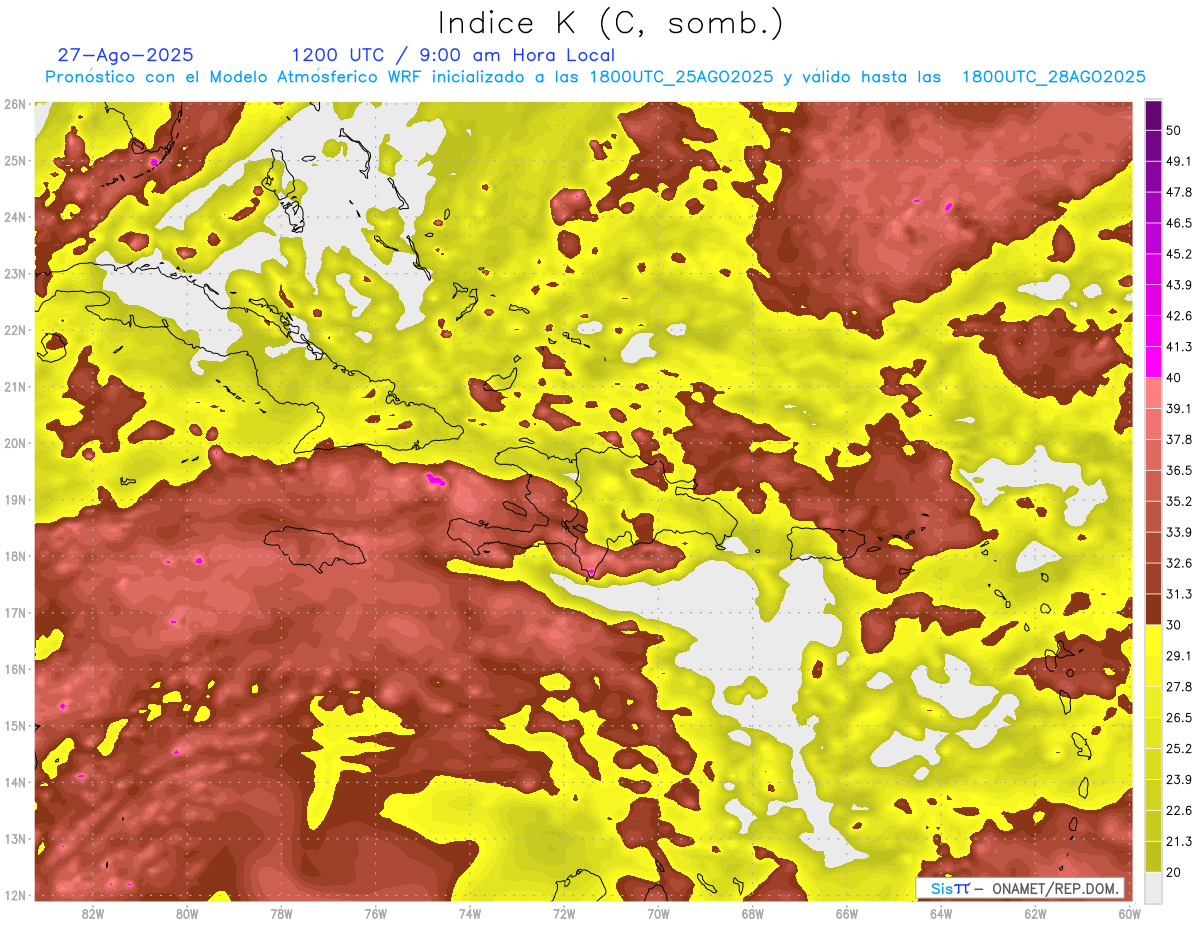Click the 17N latitude label
The width and height of the screenshot is (1200, 927).
click(14, 612)
